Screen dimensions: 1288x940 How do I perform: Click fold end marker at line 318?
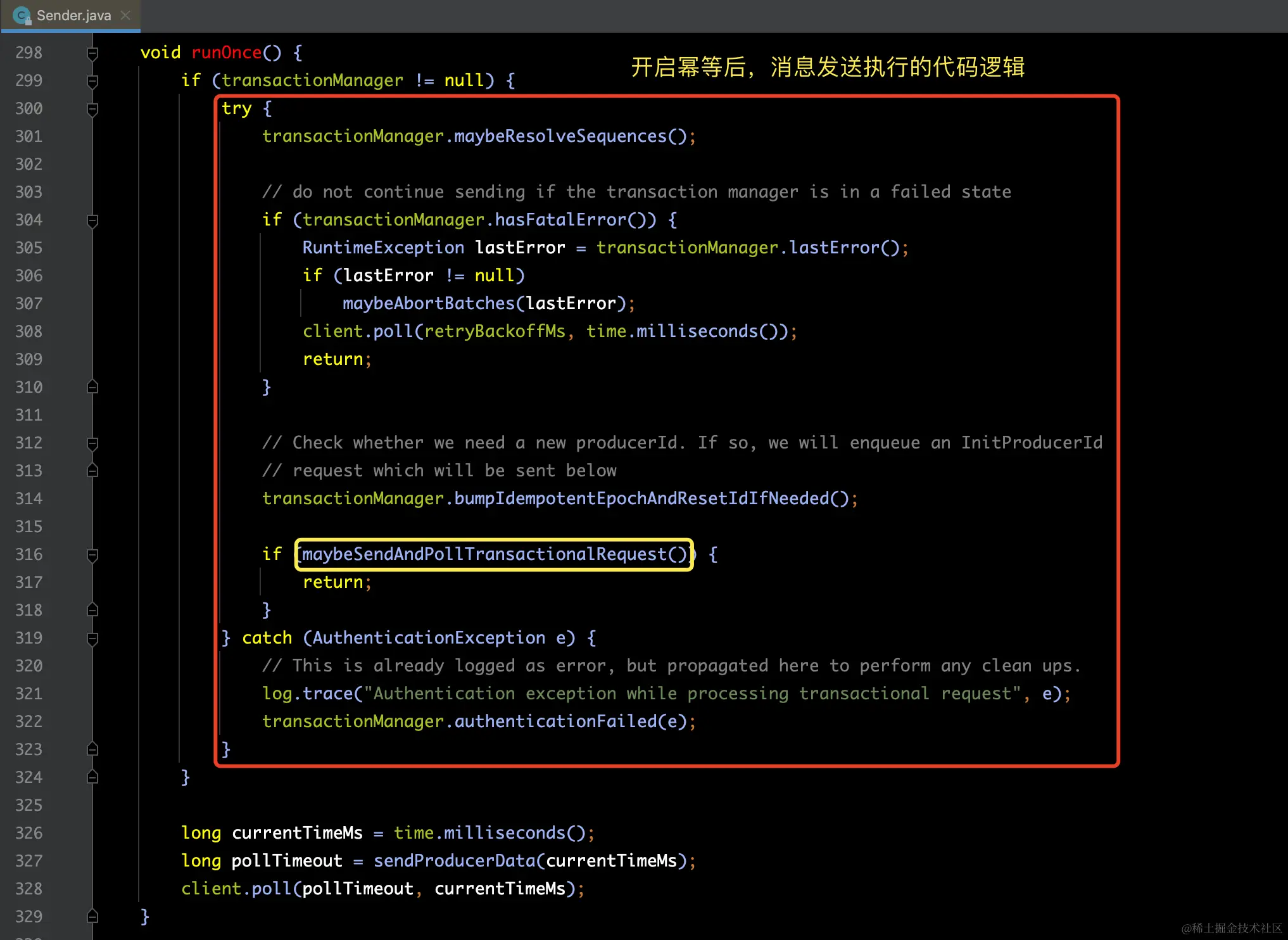[x=92, y=609]
